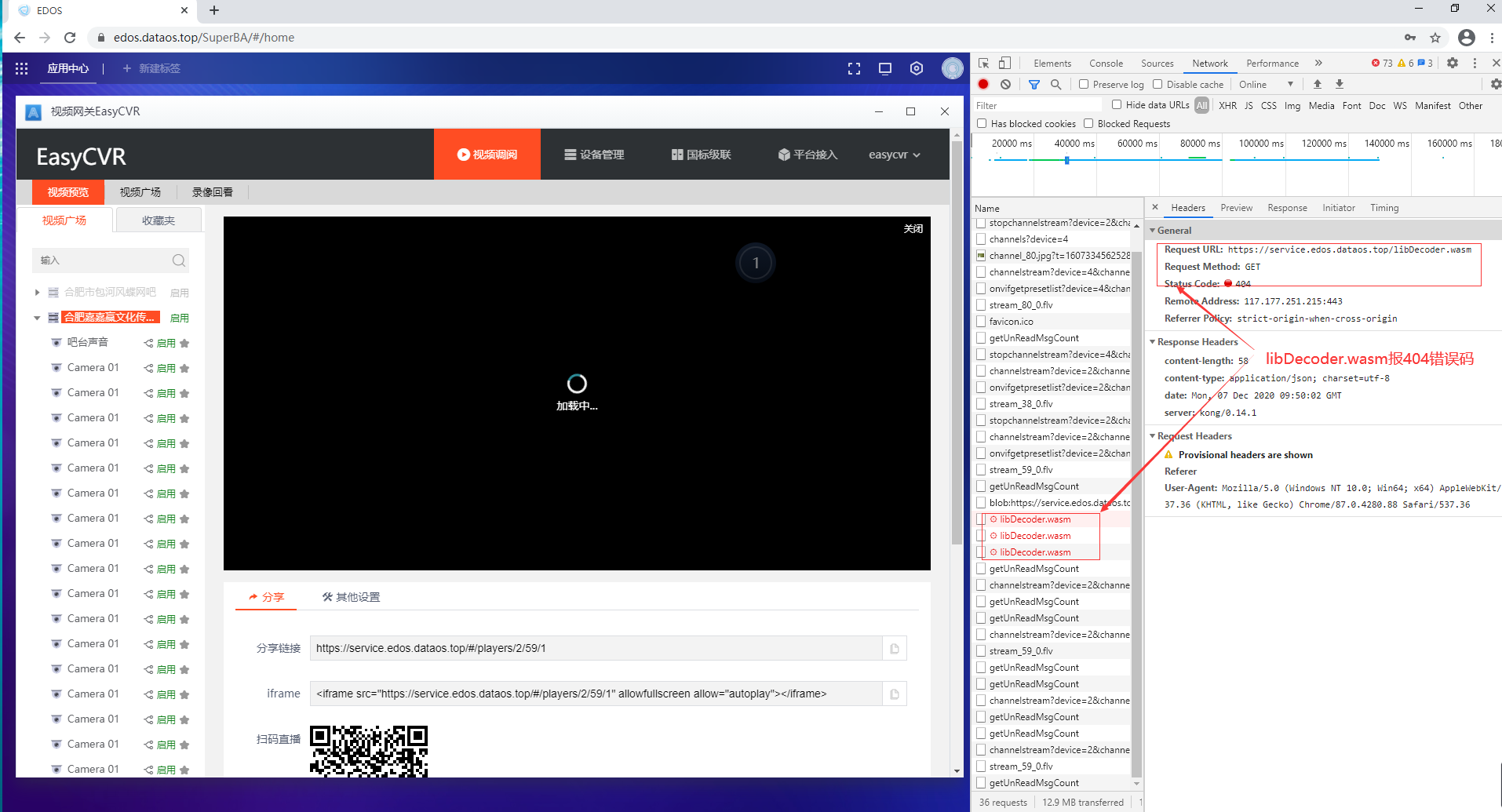Open the 平台接入 menu
The width and height of the screenshot is (1502, 812).
tap(808, 155)
